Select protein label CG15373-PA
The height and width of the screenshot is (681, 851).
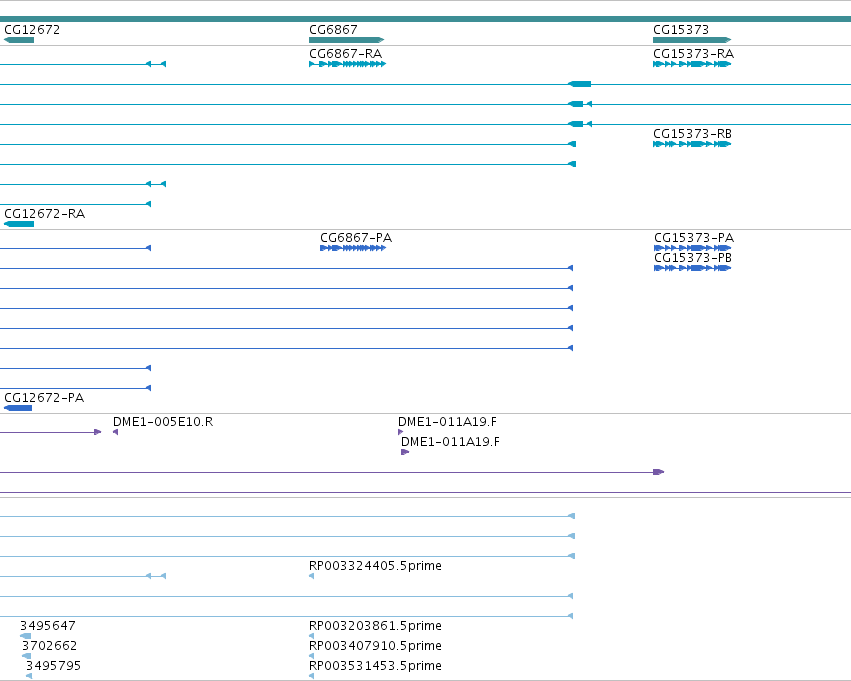(694, 238)
